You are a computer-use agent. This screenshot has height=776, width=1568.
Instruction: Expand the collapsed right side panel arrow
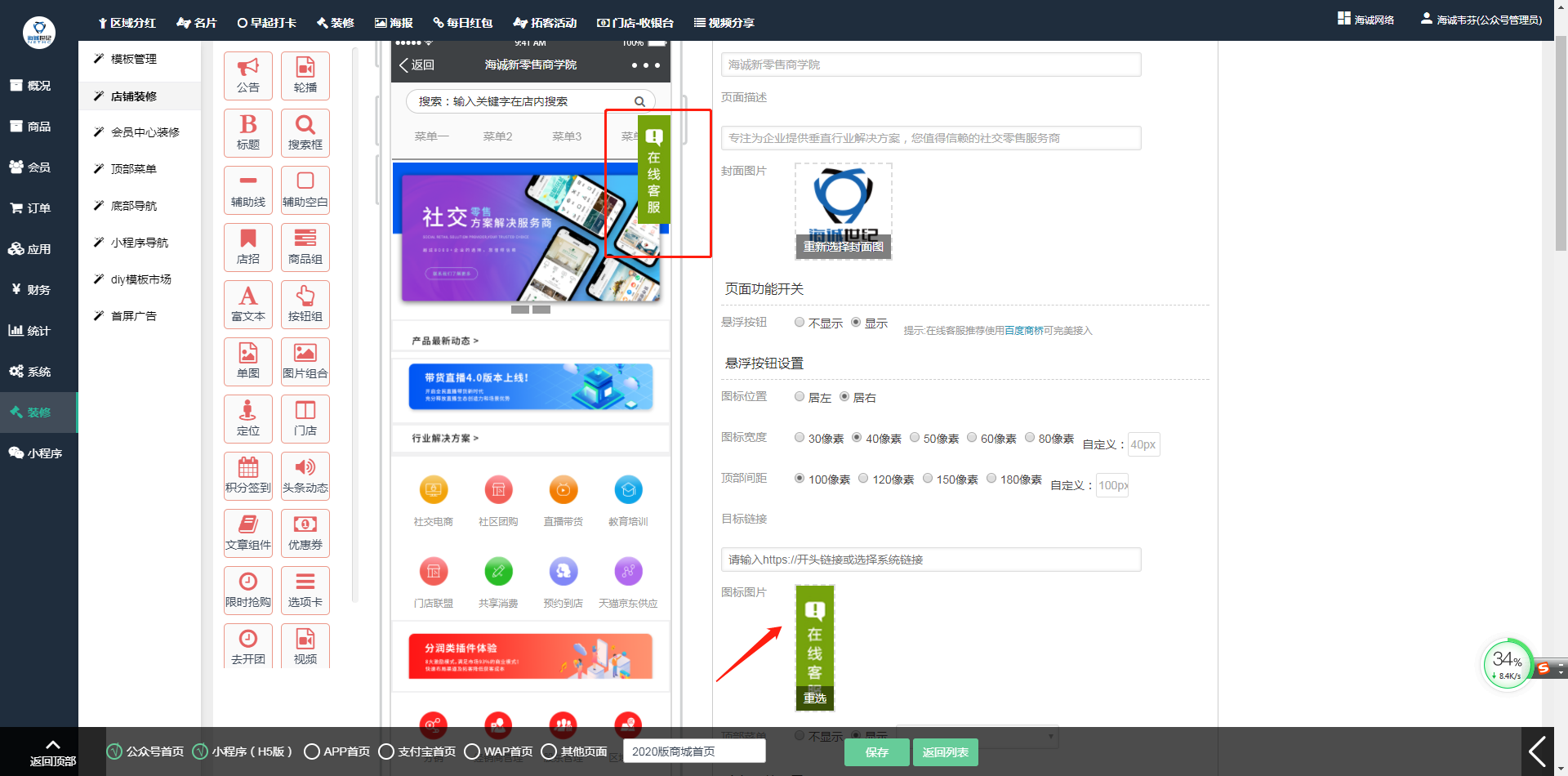(x=1538, y=751)
